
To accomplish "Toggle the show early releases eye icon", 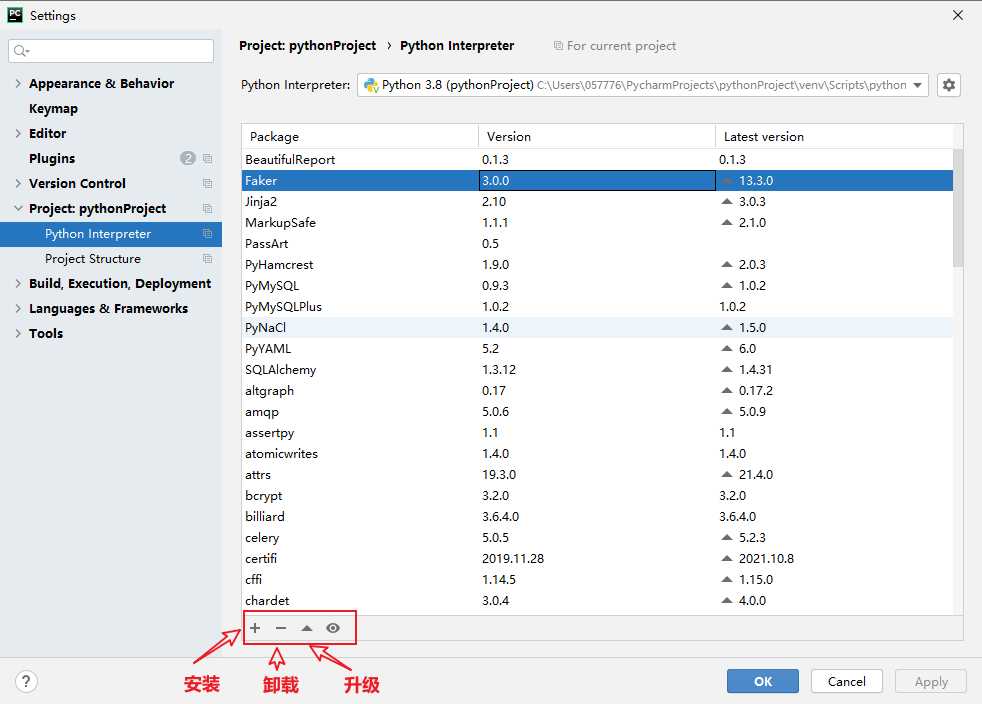I will (333, 628).
